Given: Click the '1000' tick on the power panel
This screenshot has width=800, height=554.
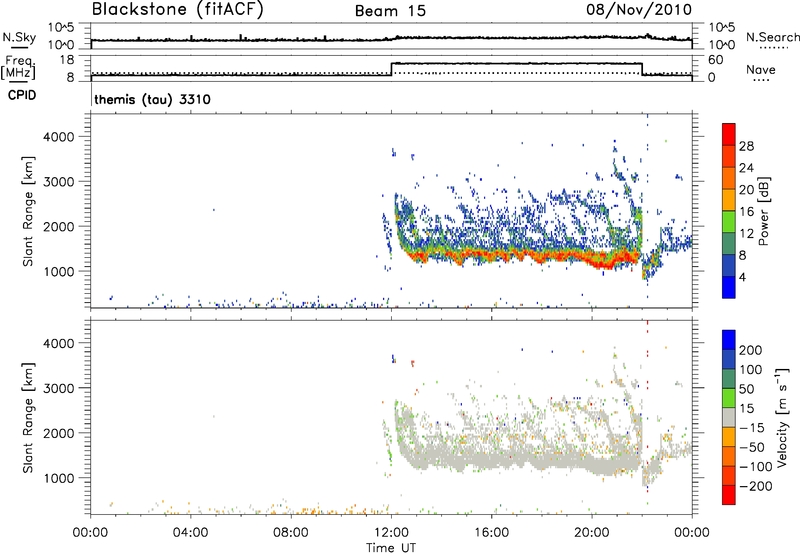Looking at the screenshot, I should click(x=58, y=271).
